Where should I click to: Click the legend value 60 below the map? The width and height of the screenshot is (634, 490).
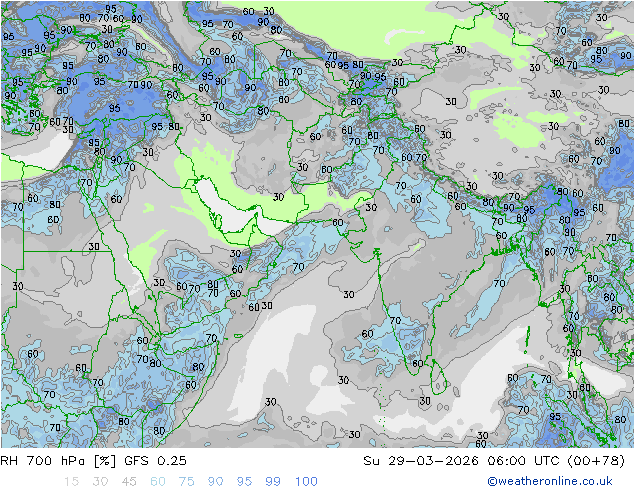point(158,481)
